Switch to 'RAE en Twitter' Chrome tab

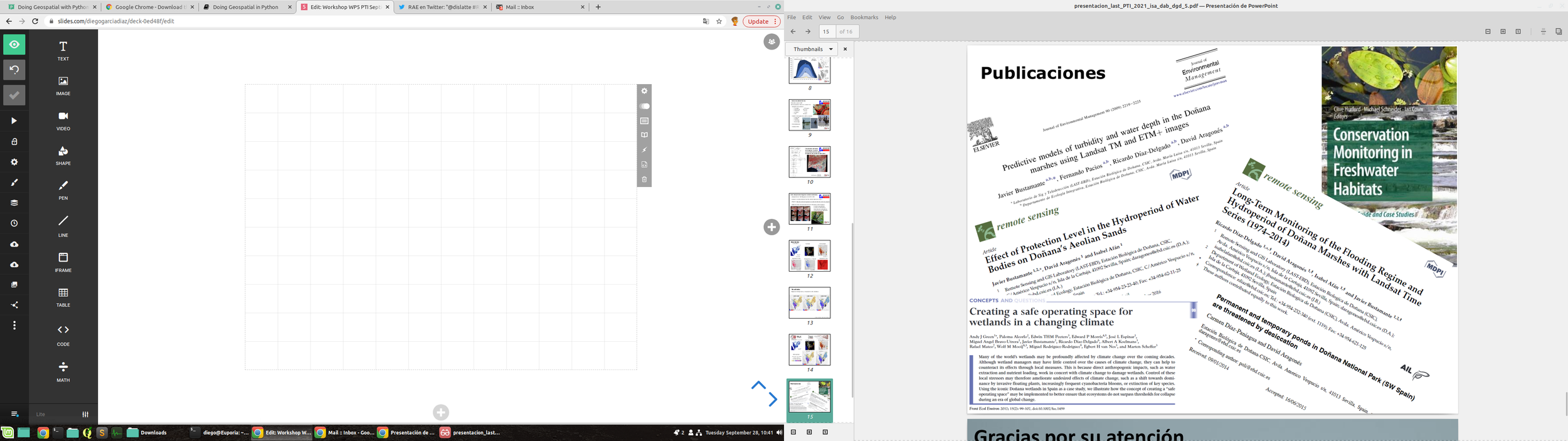(x=442, y=7)
